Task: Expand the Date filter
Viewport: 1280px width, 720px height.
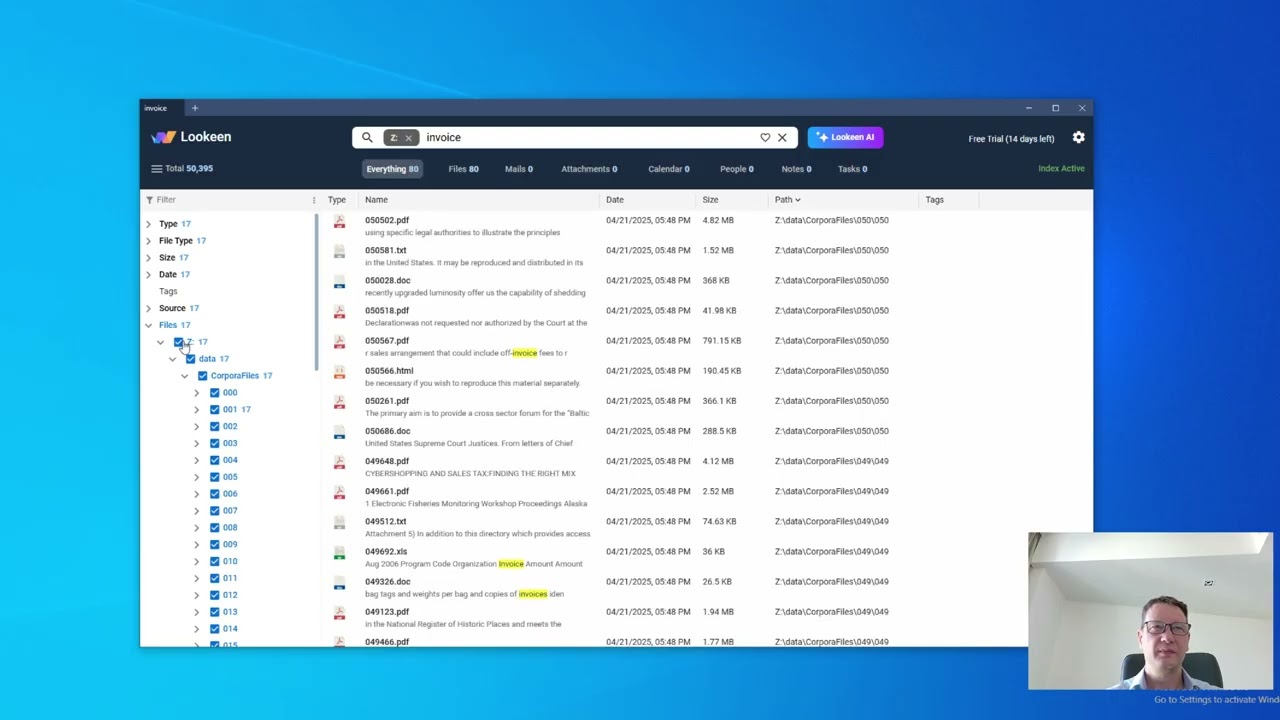Action: click(x=148, y=274)
